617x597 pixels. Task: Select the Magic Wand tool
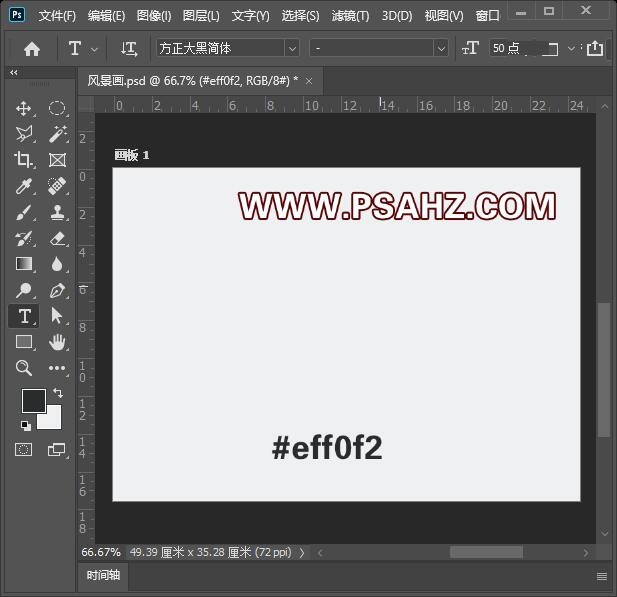pyautogui.click(x=57, y=134)
